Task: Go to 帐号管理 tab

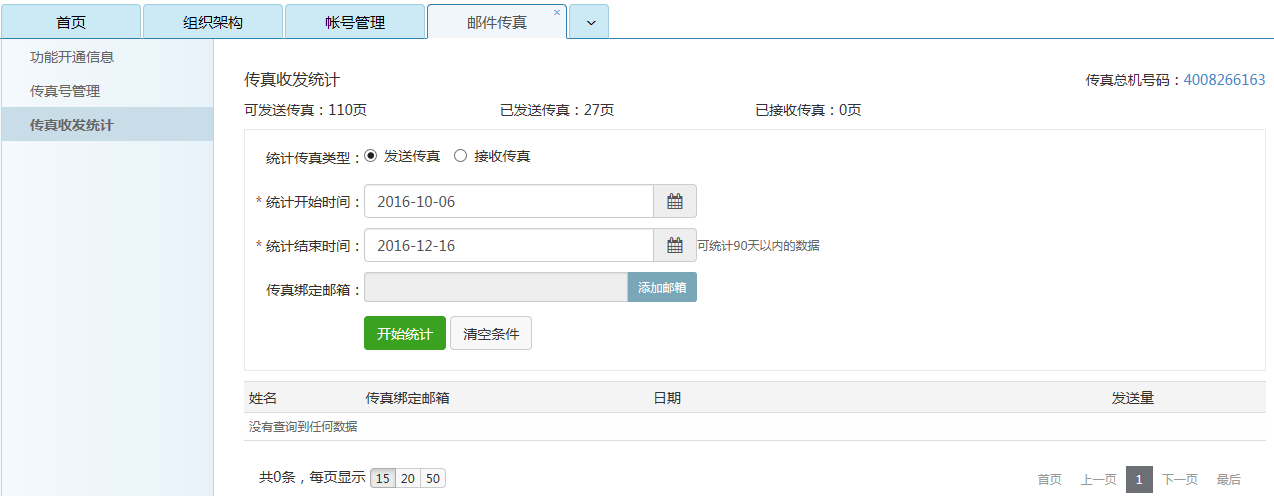Action: pos(355,23)
